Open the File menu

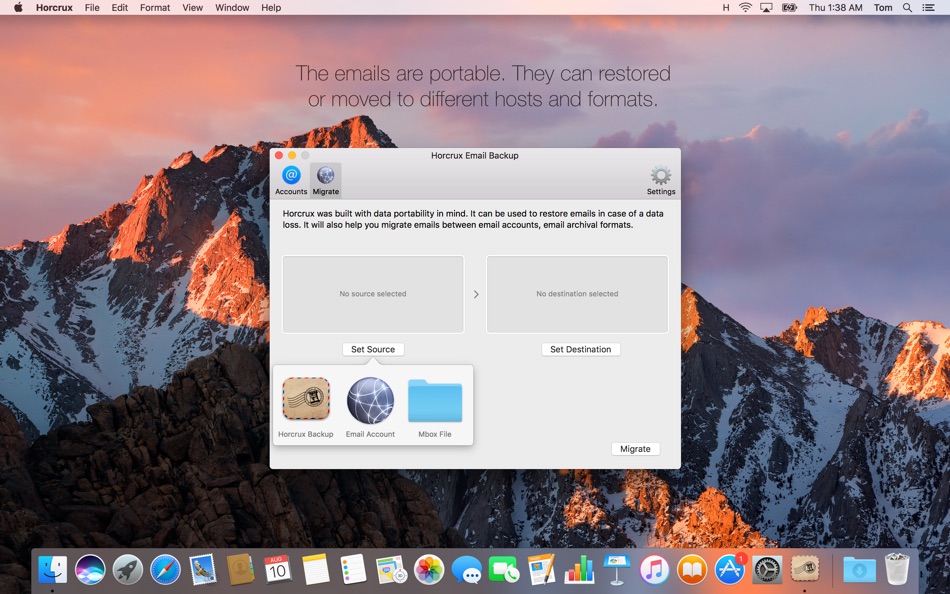(92, 8)
